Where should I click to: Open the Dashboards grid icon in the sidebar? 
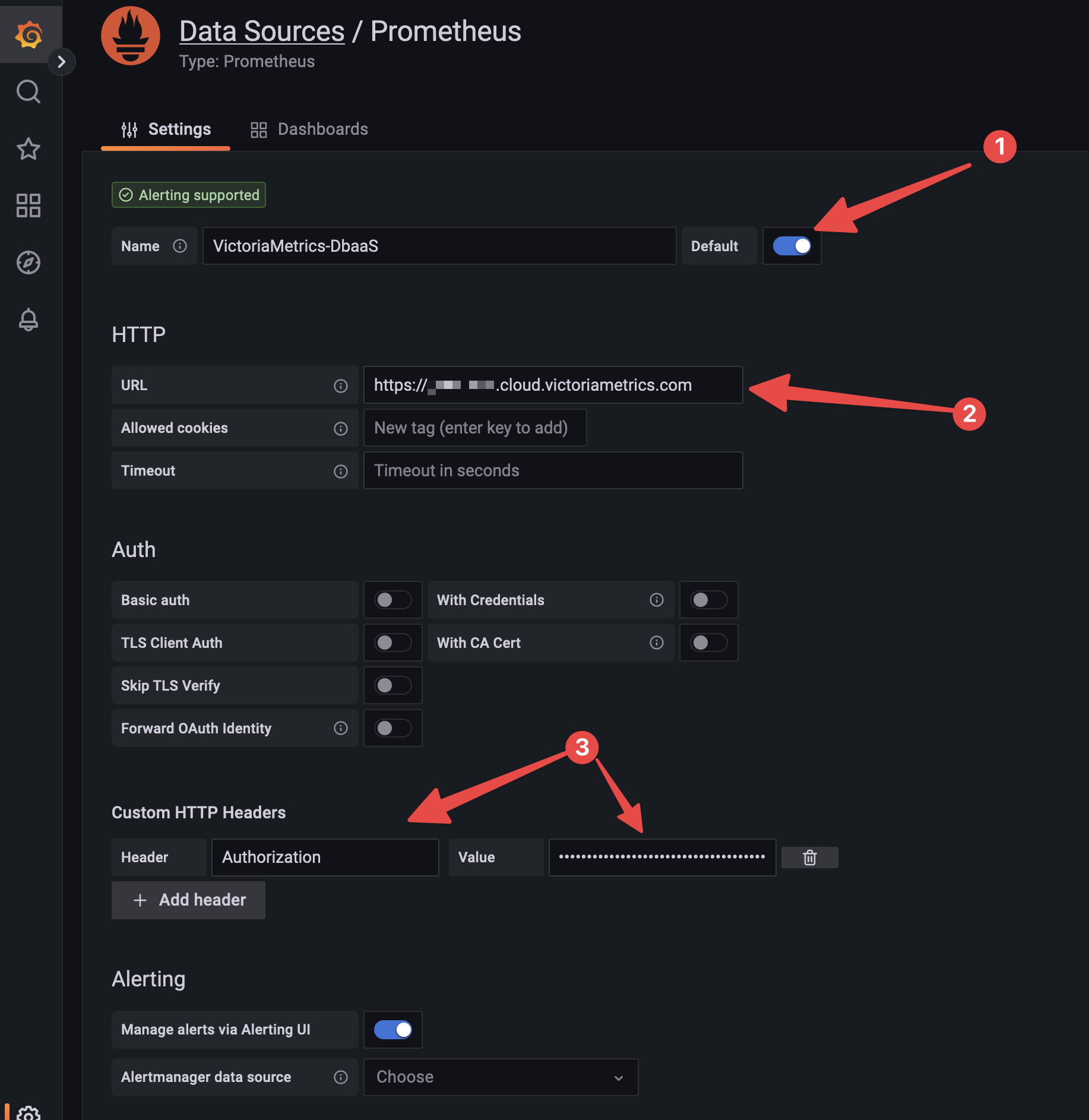(x=29, y=205)
